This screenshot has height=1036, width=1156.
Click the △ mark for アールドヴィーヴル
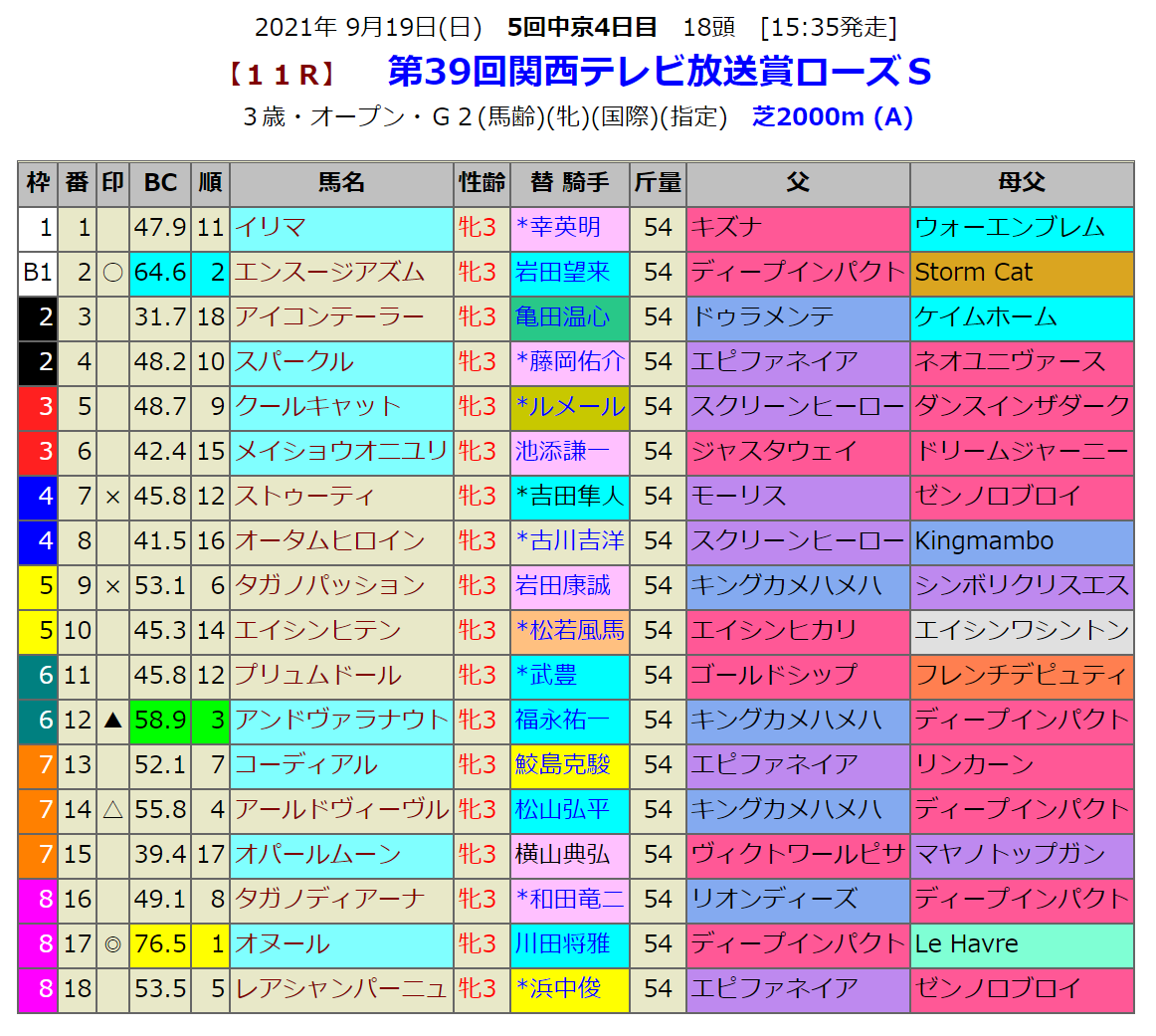(x=113, y=809)
